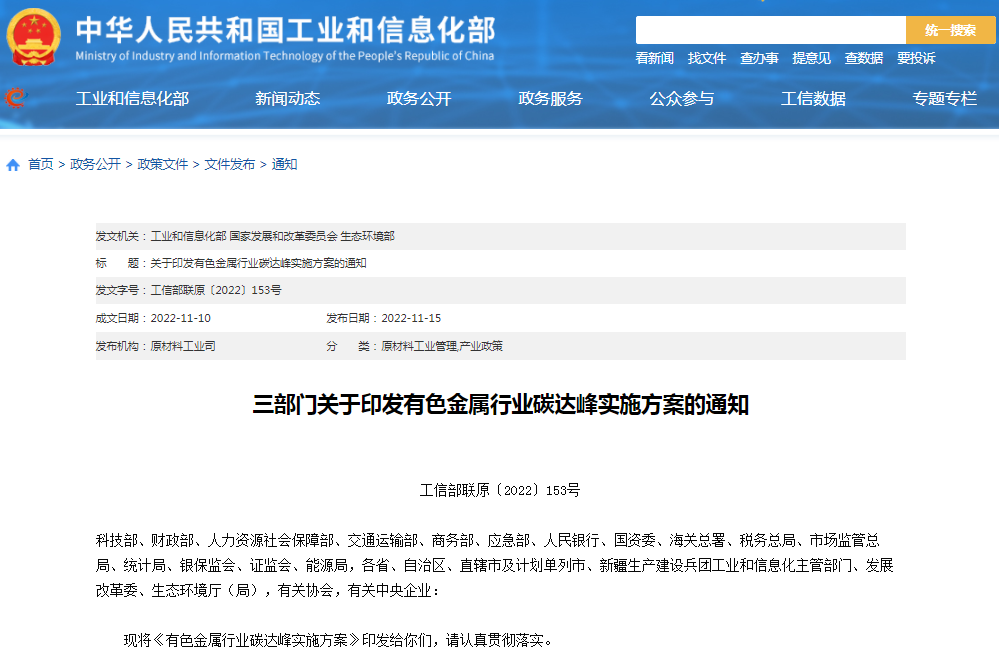Select the 新闻动态 menu item
Viewport: 999px width, 666px height.
click(x=286, y=99)
